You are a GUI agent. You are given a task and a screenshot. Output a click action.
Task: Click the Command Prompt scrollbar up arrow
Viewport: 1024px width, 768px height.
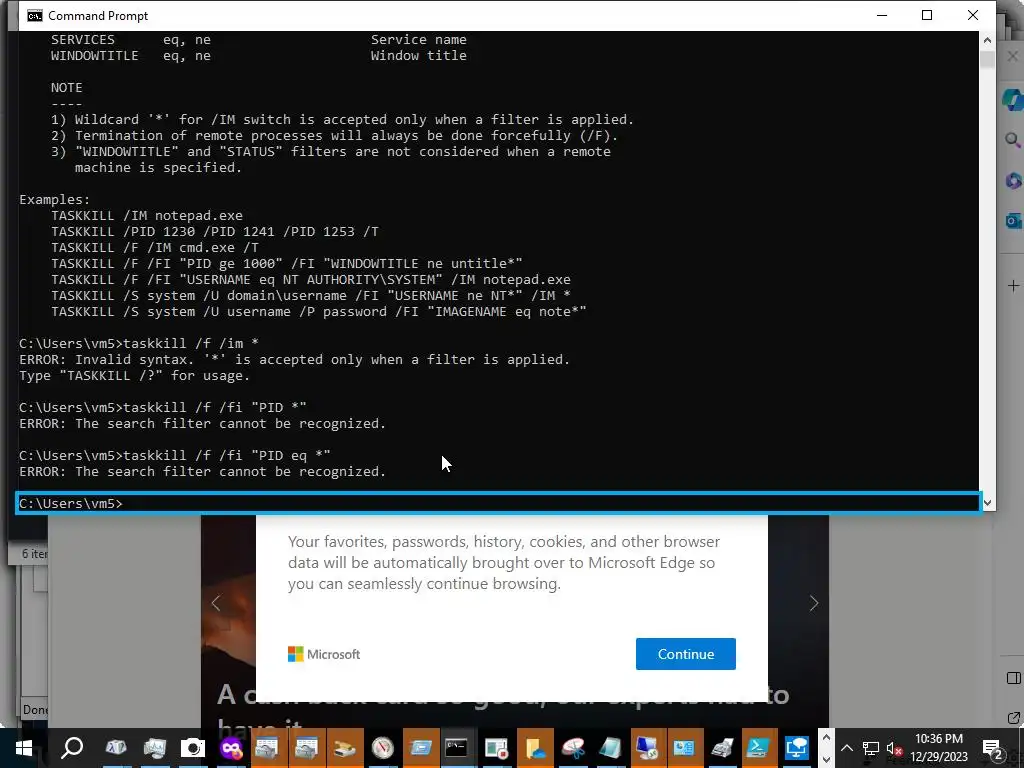(x=987, y=40)
